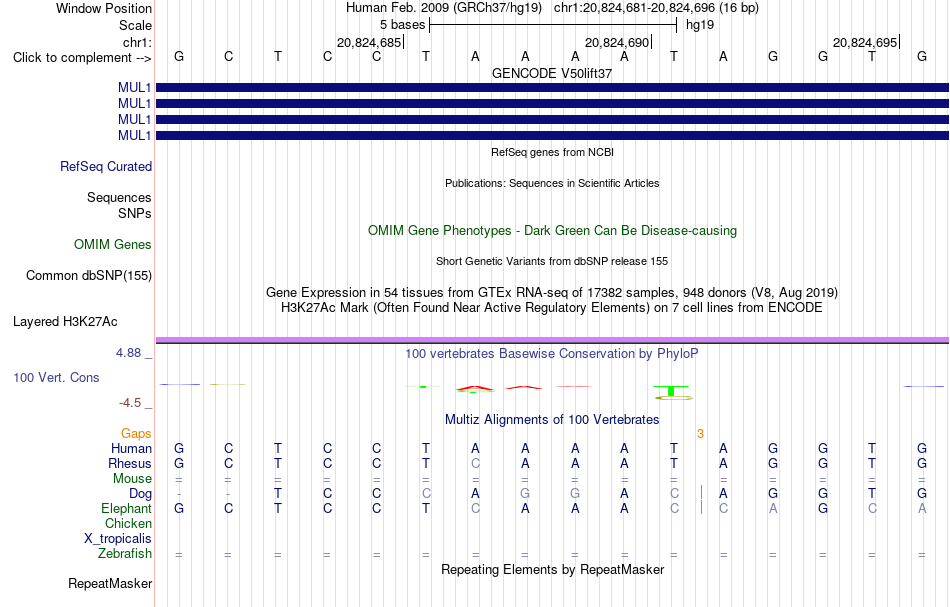This screenshot has width=950, height=607.
Task: Click the -4.5 conservation scale value
Action: [130, 403]
